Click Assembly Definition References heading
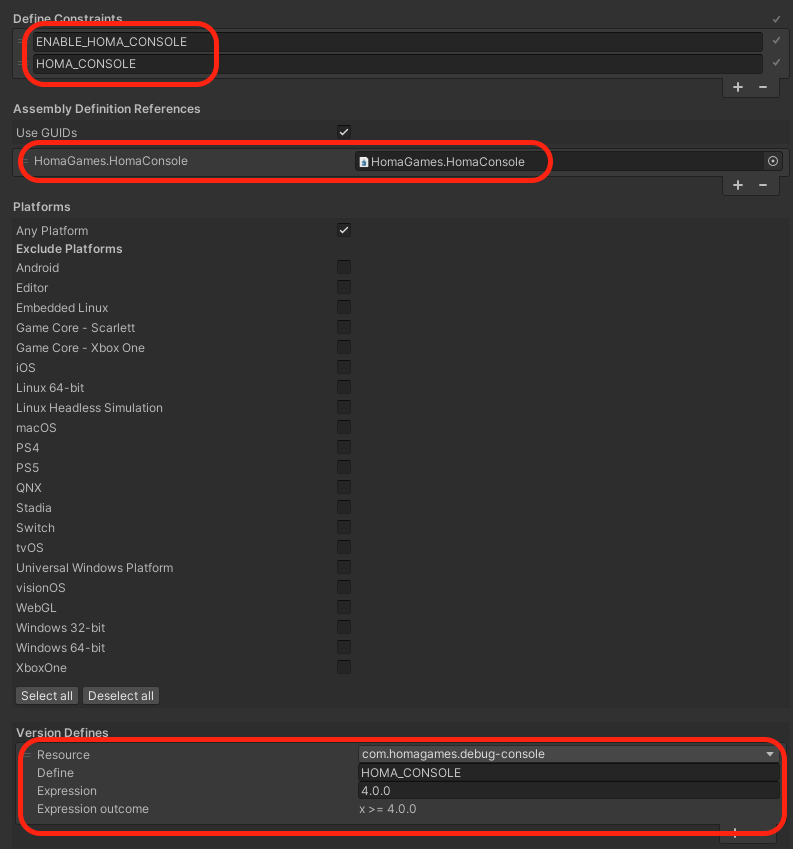793x849 pixels. (x=107, y=109)
